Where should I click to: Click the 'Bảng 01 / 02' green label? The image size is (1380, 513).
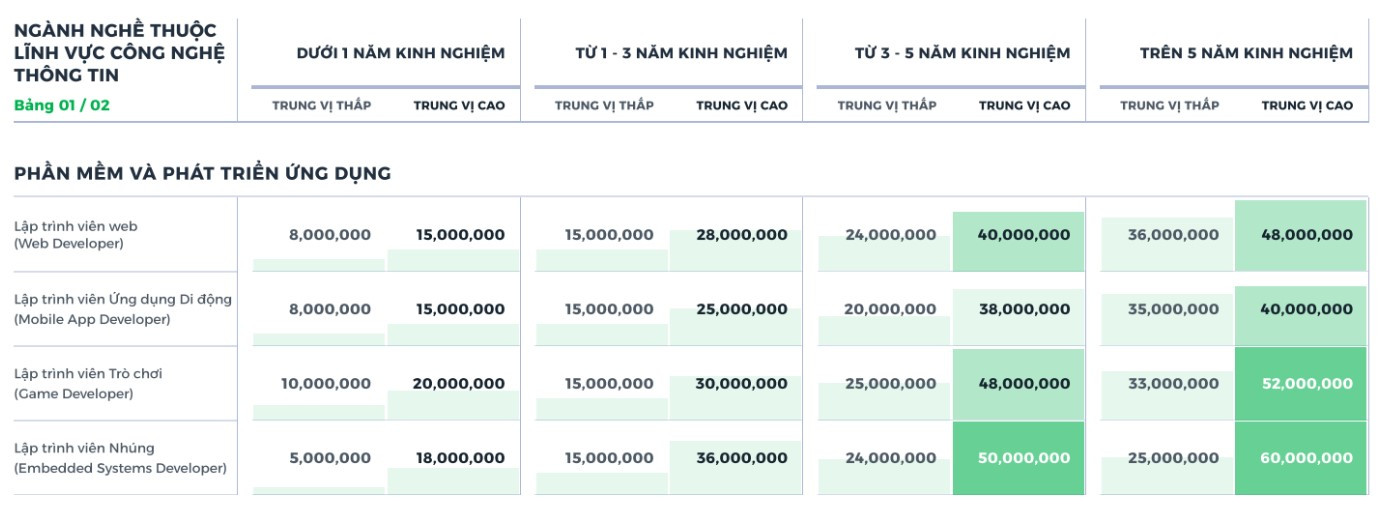pyautogui.click(x=62, y=105)
